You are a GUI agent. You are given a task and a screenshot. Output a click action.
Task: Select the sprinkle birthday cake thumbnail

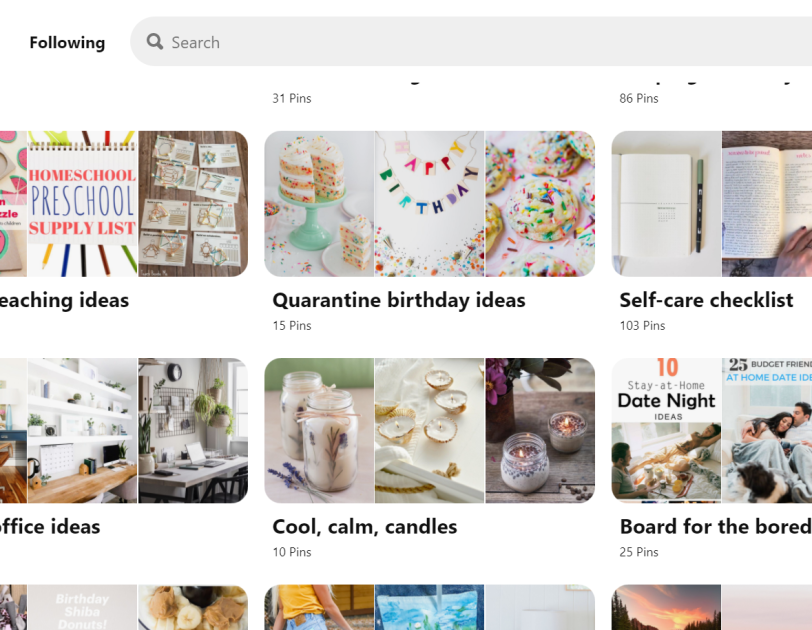click(x=319, y=204)
